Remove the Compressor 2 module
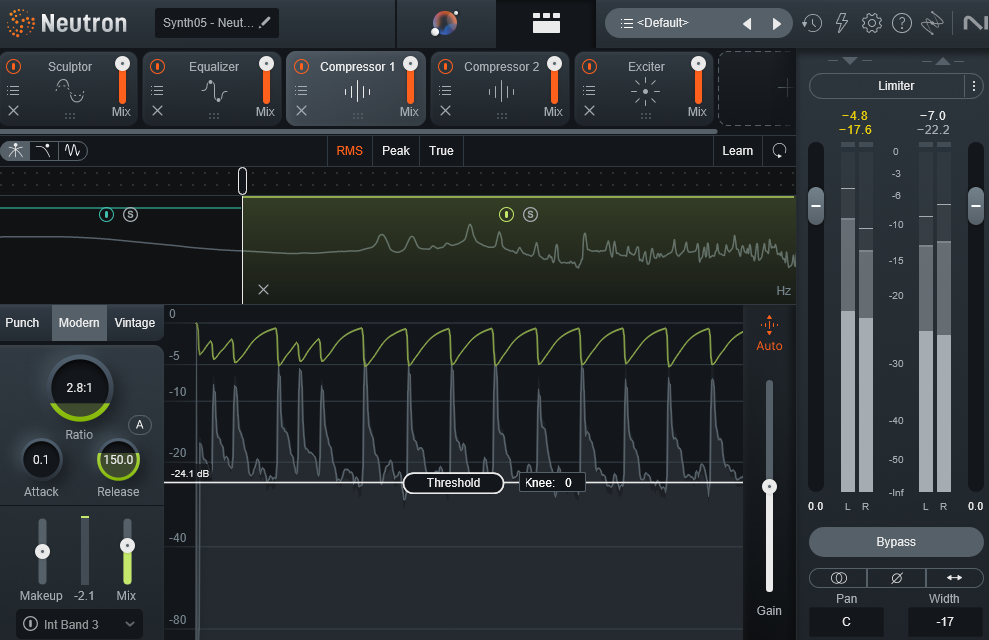This screenshot has height=640, width=989. [x=445, y=110]
